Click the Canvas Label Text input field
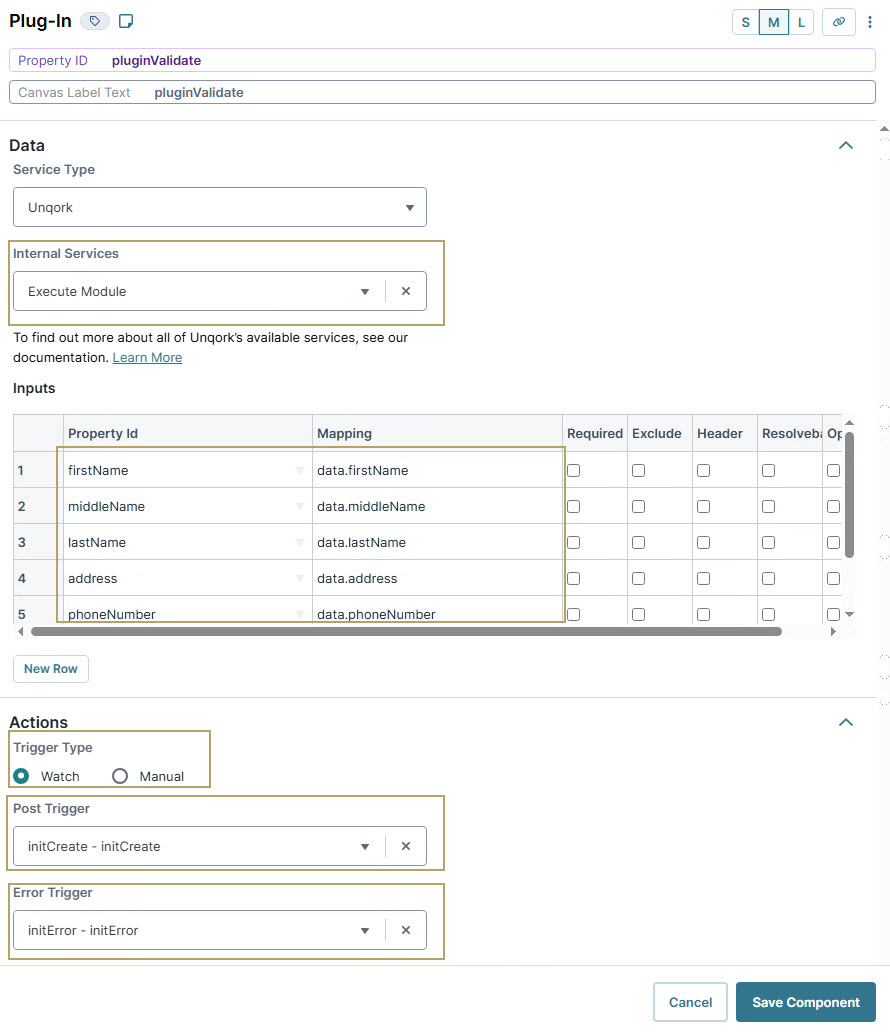890x1034 pixels. pyautogui.click(x=400, y=92)
